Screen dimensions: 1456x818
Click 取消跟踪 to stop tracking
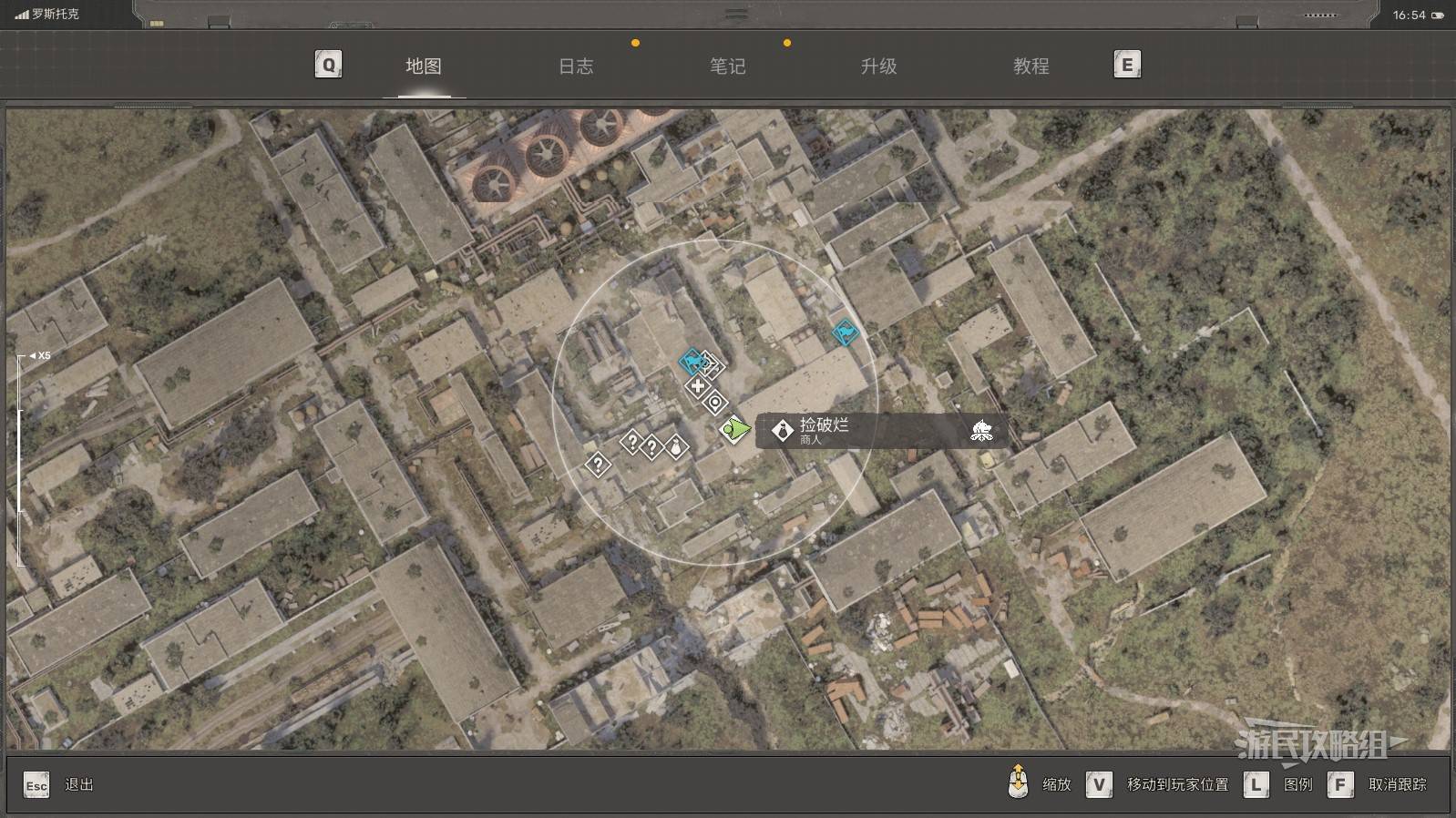[1398, 784]
